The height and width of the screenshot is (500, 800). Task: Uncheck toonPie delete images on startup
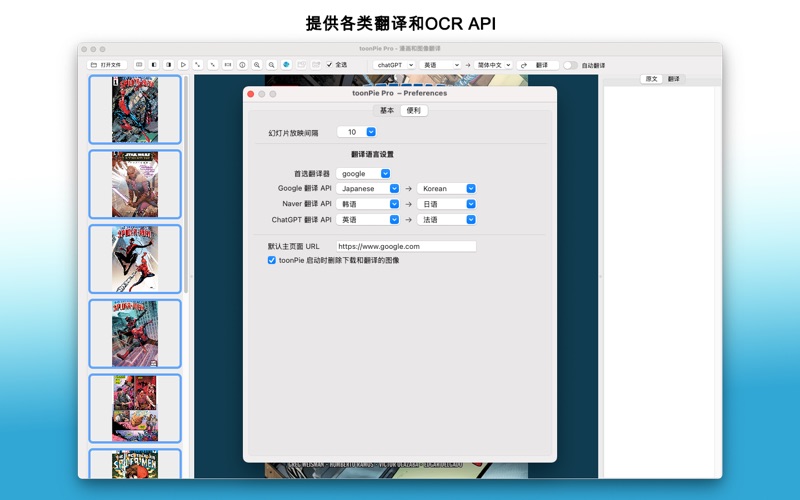[272, 260]
